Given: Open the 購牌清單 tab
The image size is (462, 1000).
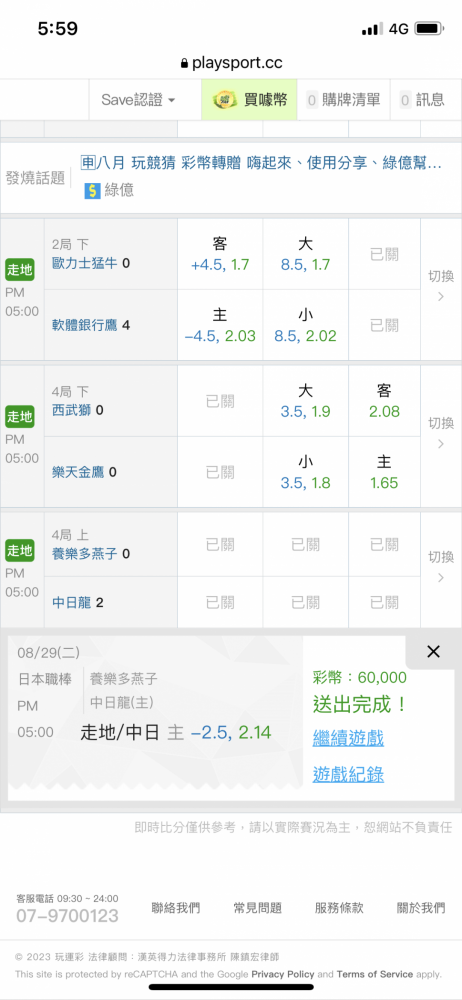Looking at the screenshot, I should (343, 100).
